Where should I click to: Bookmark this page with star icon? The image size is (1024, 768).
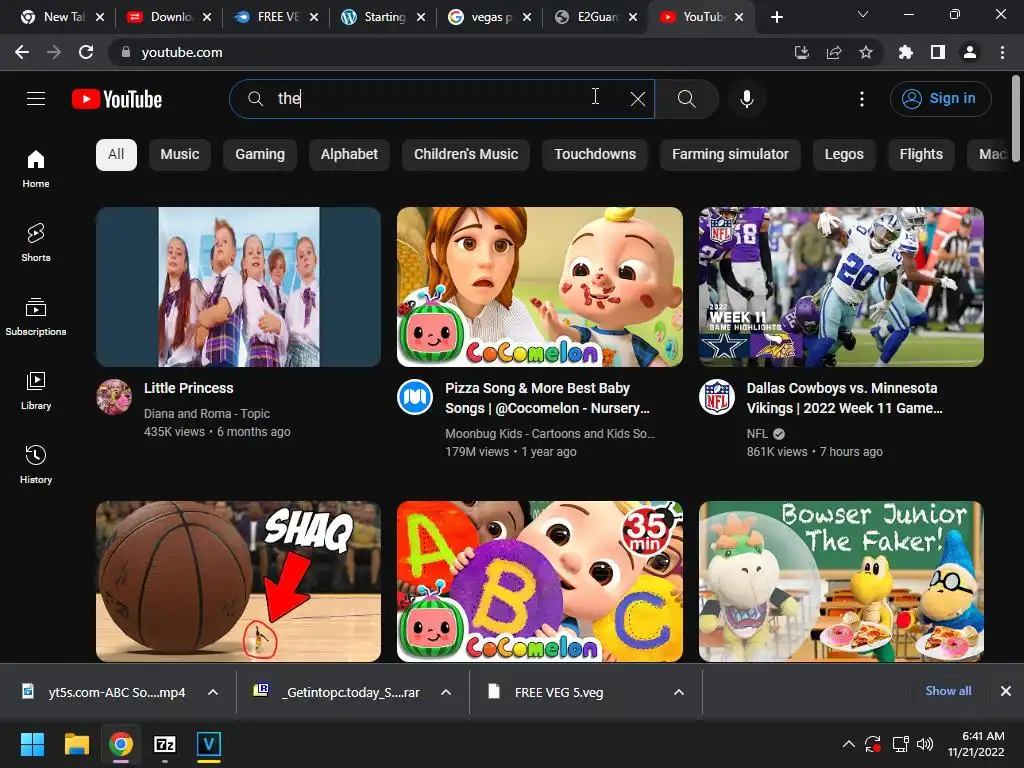pos(866,52)
